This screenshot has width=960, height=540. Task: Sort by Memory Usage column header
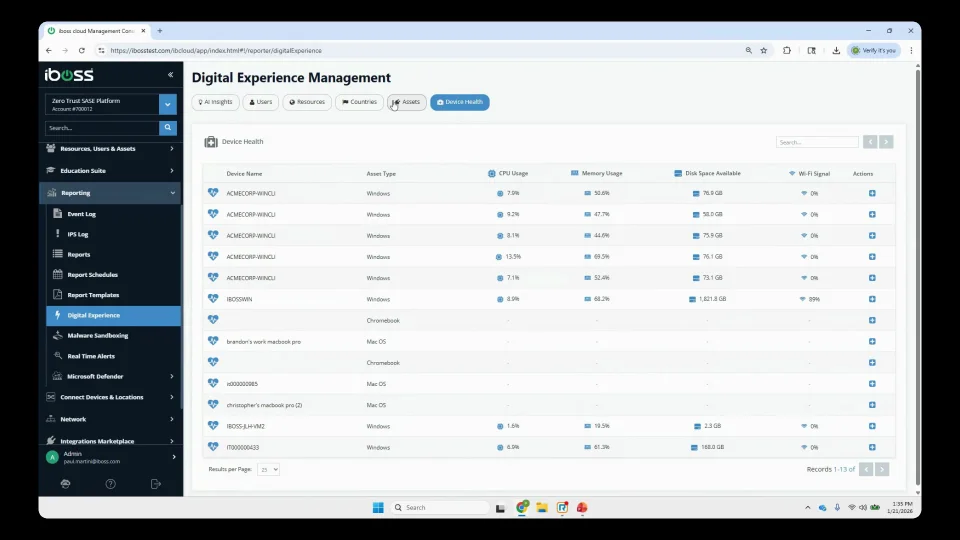[x=596, y=173]
